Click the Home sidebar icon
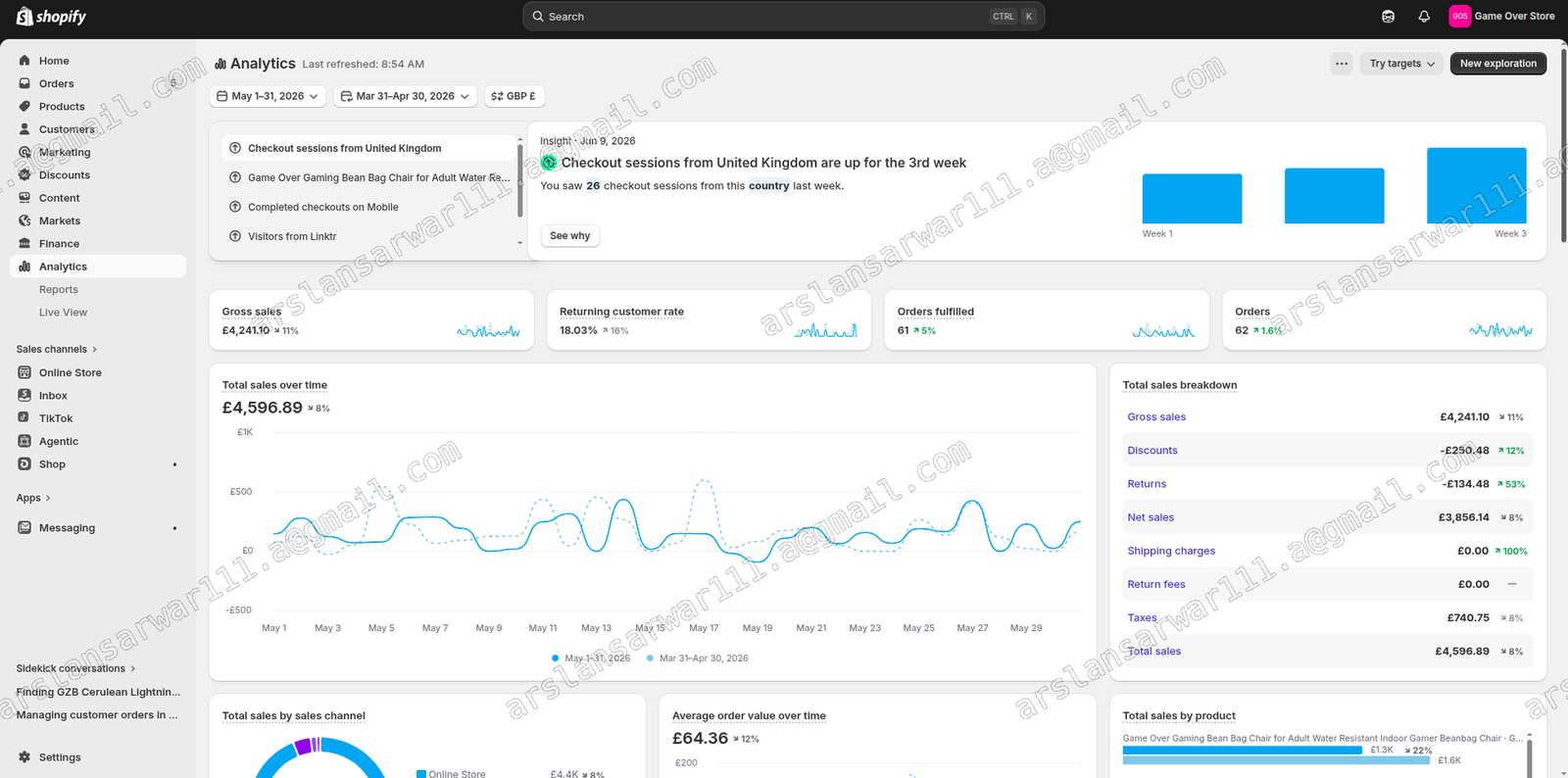Image resolution: width=1568 pixels, height=778 pixels. [x=24, y=61]
